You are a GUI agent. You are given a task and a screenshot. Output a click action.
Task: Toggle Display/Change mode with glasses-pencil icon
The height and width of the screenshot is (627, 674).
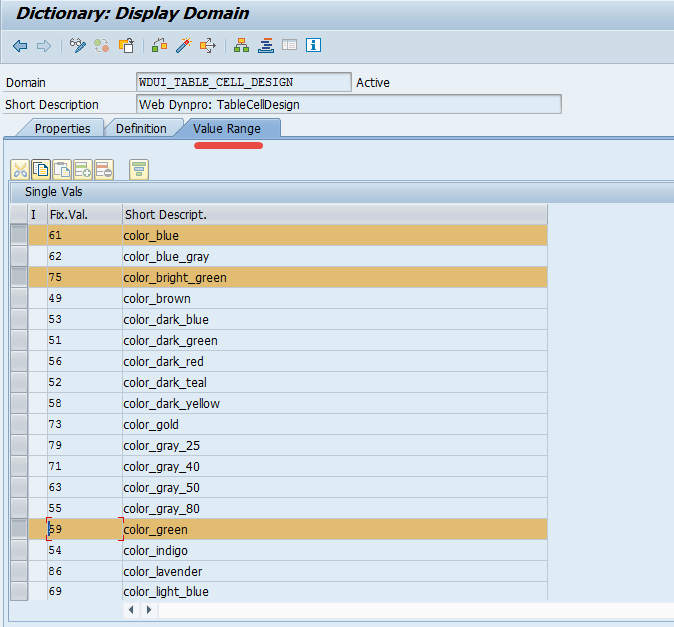[x=78, y=45]
